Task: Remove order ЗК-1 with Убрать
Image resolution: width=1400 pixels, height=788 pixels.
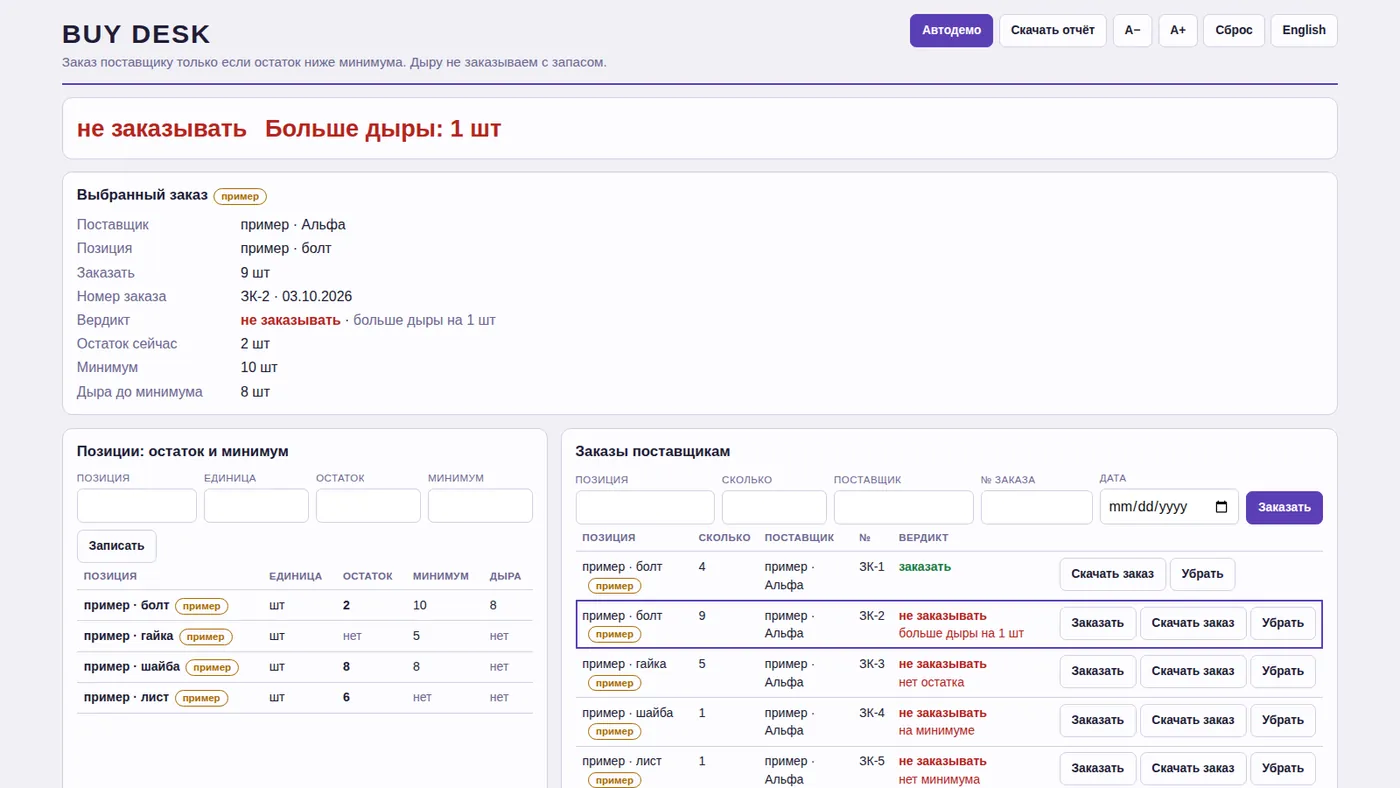Action: pyautogui.click(x=1202, y=574)
